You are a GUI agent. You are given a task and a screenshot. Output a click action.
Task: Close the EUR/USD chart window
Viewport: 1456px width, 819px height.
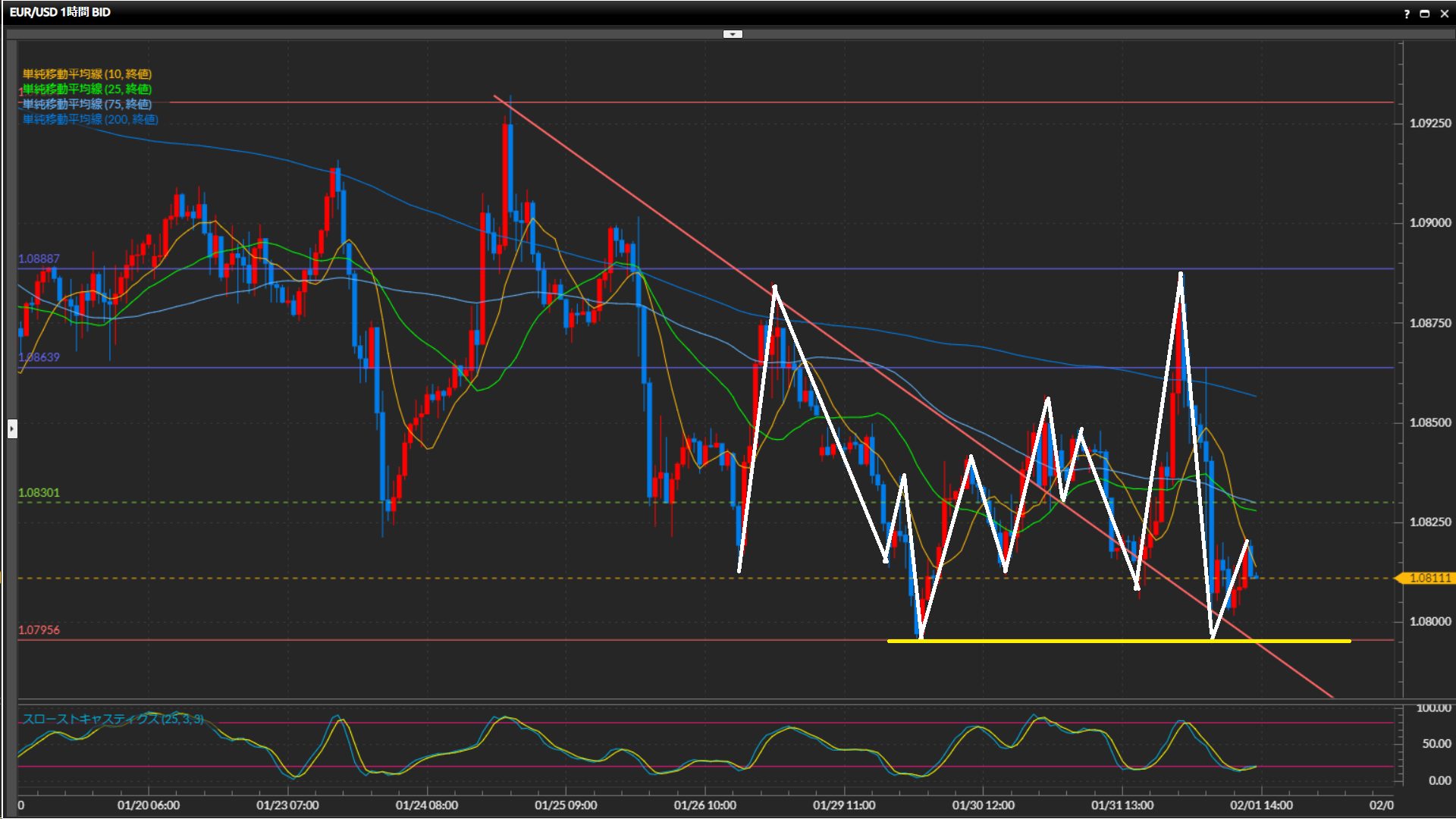click(x=1445, y=13)
